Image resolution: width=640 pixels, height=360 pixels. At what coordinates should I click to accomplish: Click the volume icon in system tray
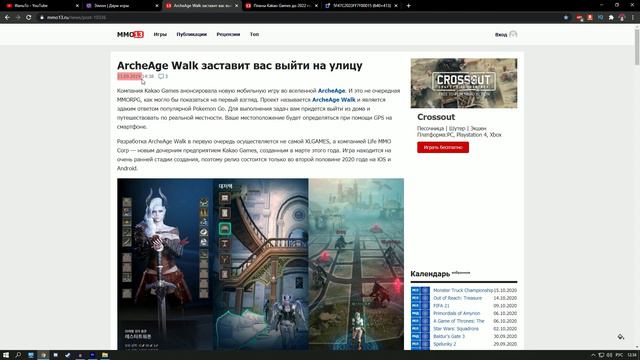[609, 355]
